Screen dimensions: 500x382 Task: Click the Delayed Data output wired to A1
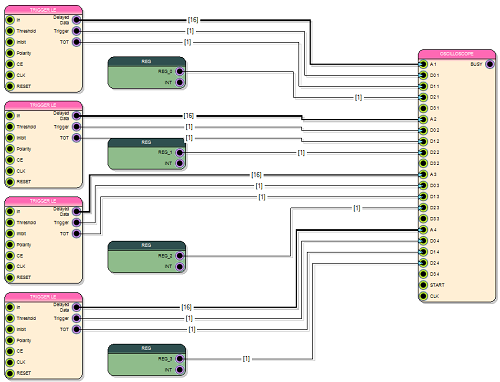pos(77,20)
